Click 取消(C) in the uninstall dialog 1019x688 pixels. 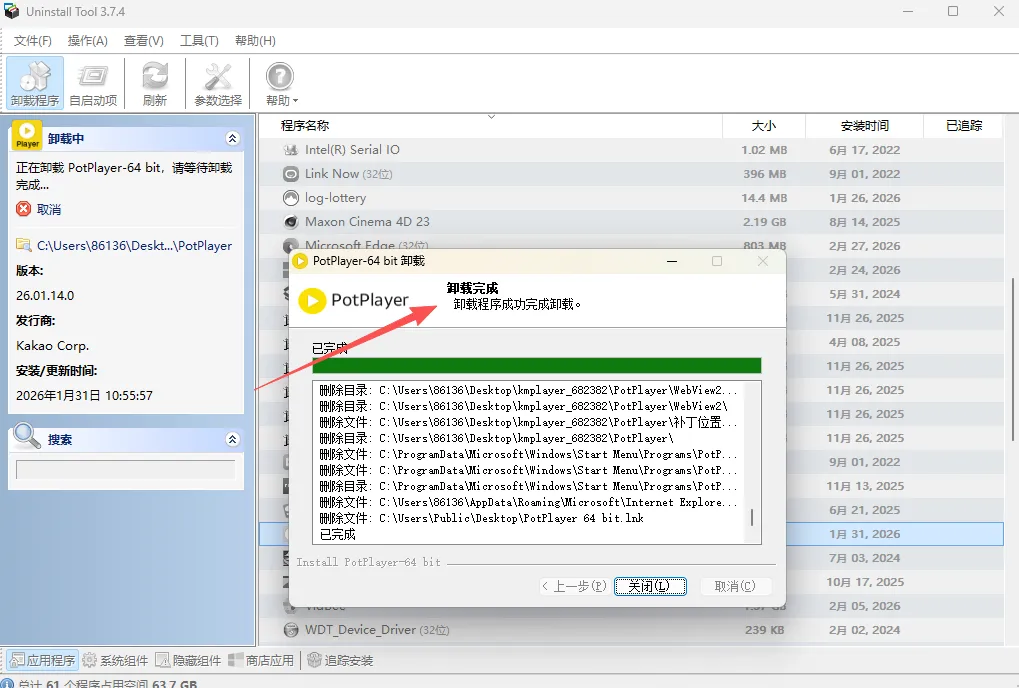point(735,586)
